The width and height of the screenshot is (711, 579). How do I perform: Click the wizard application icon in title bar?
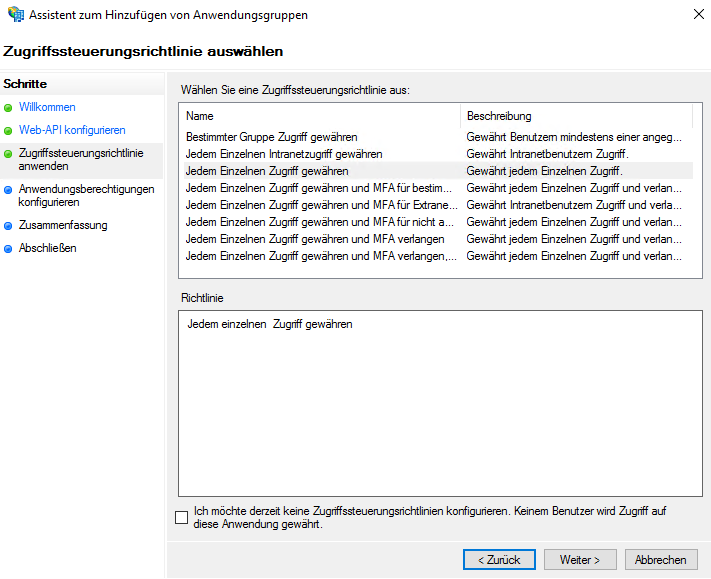(x=15, y=15)
